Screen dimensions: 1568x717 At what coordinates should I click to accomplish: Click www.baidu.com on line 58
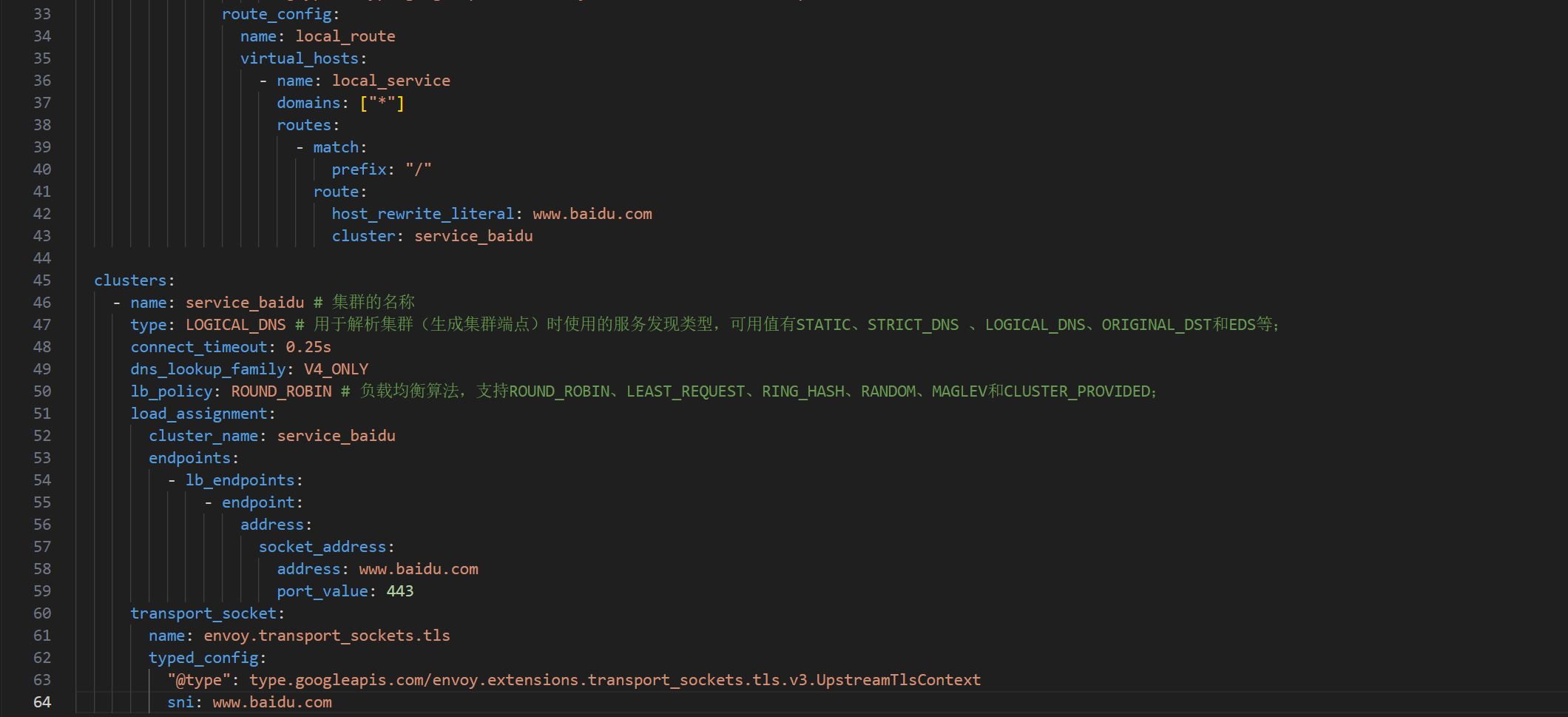click(x=419, y=569)
